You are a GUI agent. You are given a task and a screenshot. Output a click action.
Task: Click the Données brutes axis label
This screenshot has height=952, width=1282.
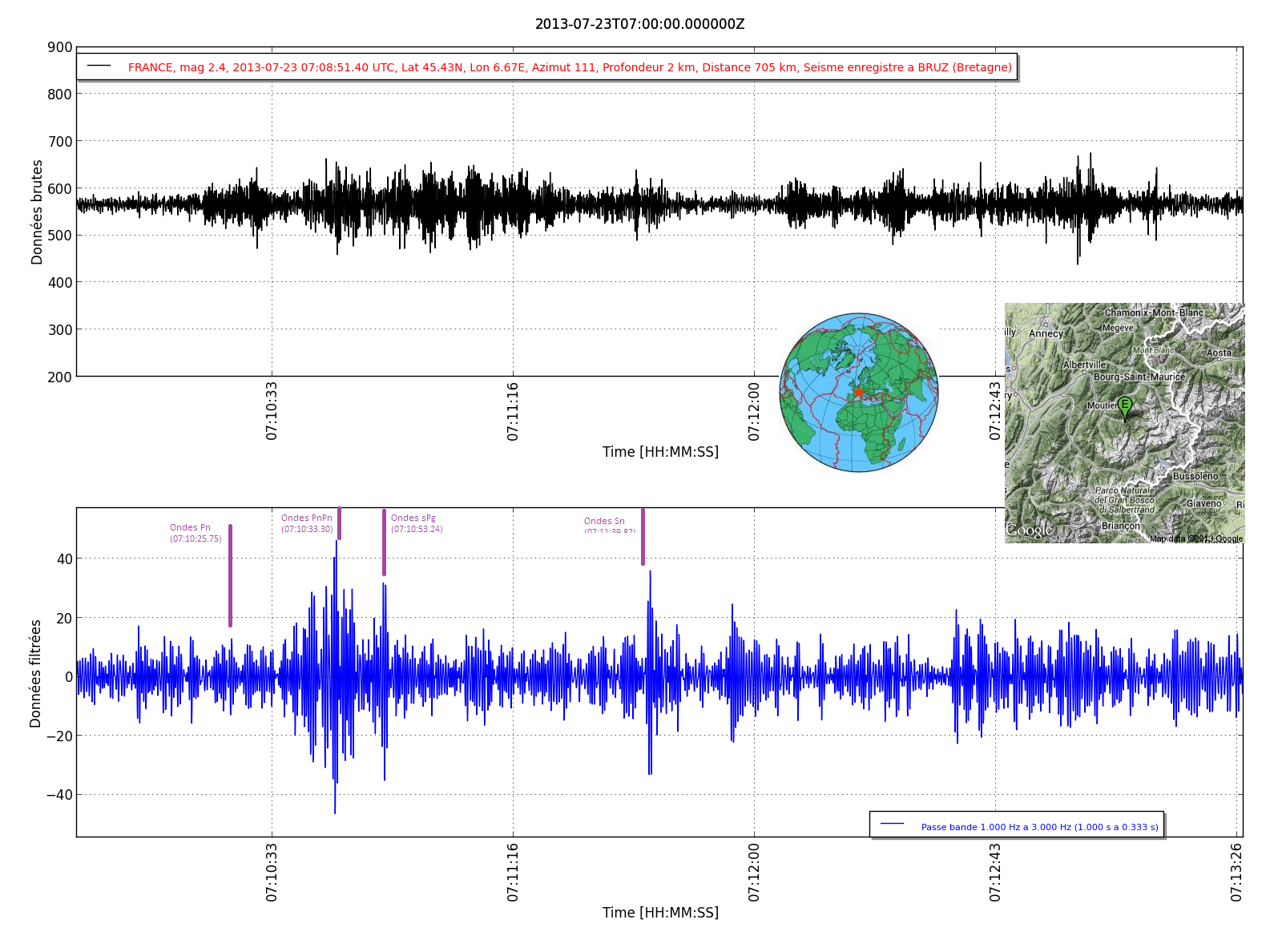point(37,212)
